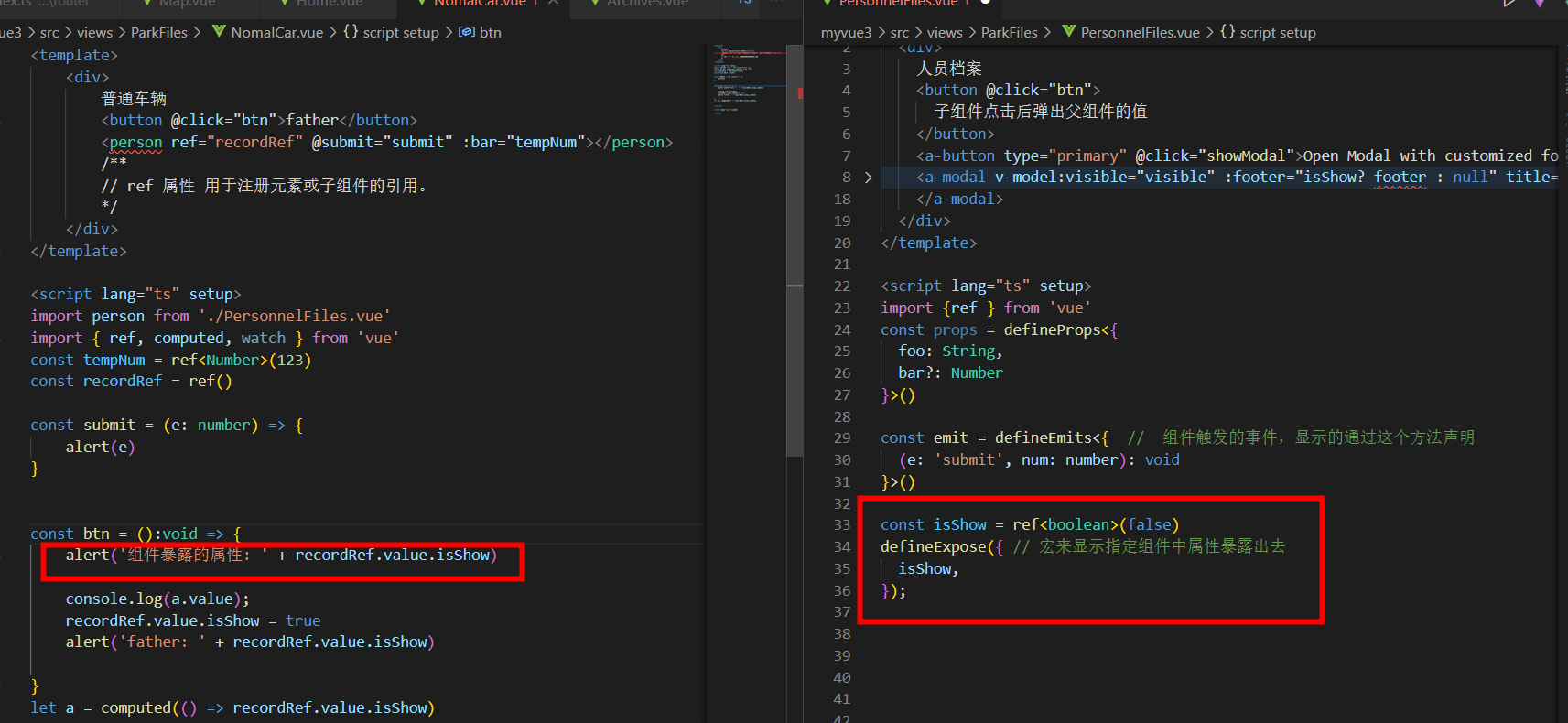This screenshot has width=1568, height=723.
Task: Click curly braces icon in left breadcrumb
Action: [x=351, y=32]
